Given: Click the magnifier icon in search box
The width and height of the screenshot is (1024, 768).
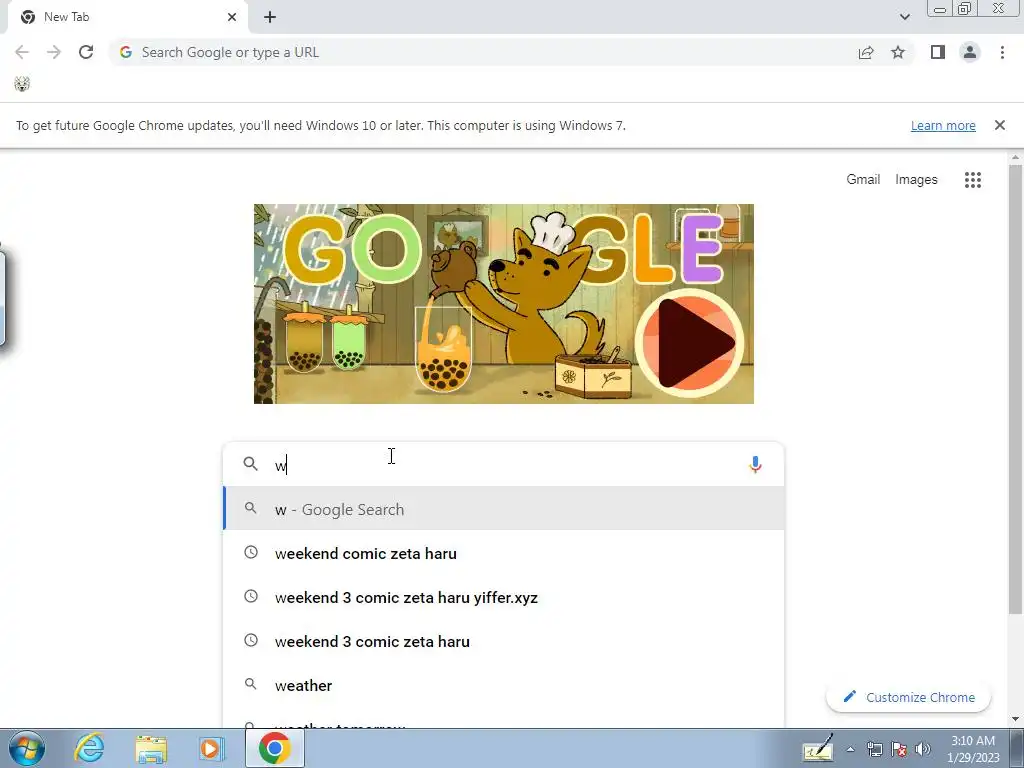Looking at the screenshot, I should [x=251, y=464].
